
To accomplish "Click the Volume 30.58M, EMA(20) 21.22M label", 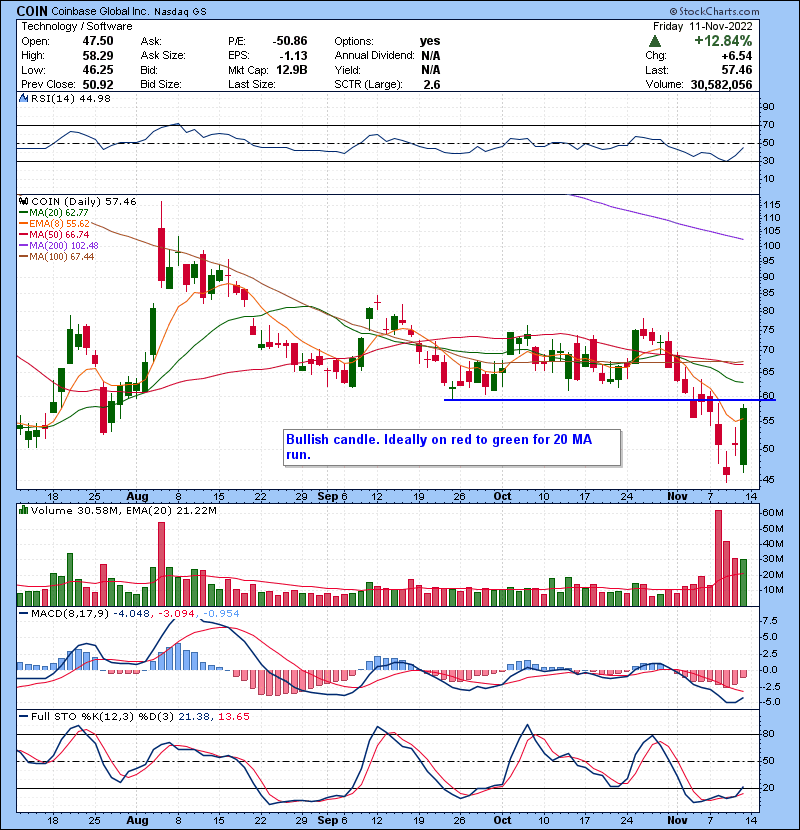I will click(x=123, y=510).
